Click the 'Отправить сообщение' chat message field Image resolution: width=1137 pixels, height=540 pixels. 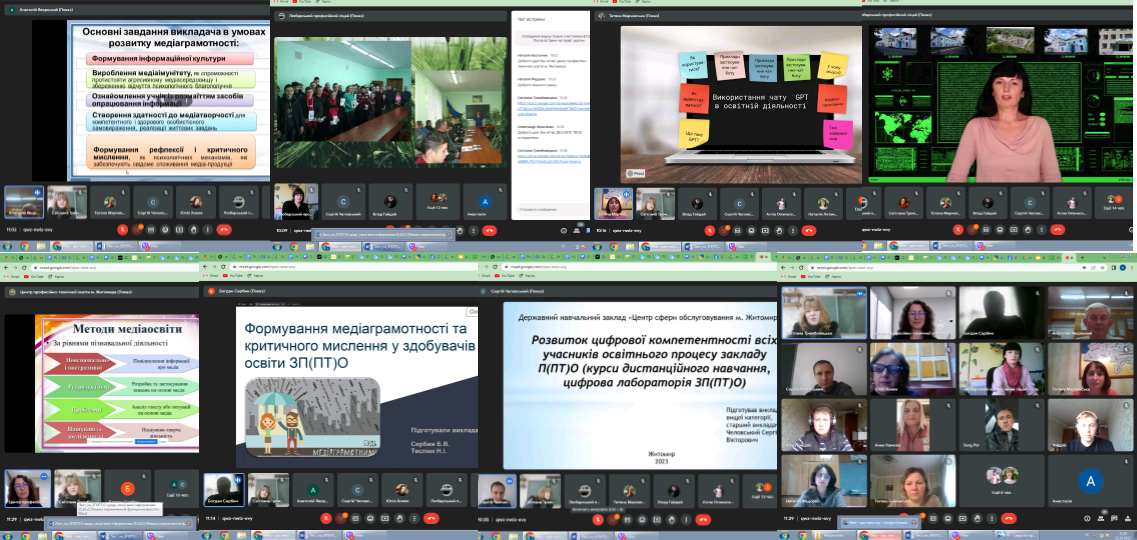[548, 210]
